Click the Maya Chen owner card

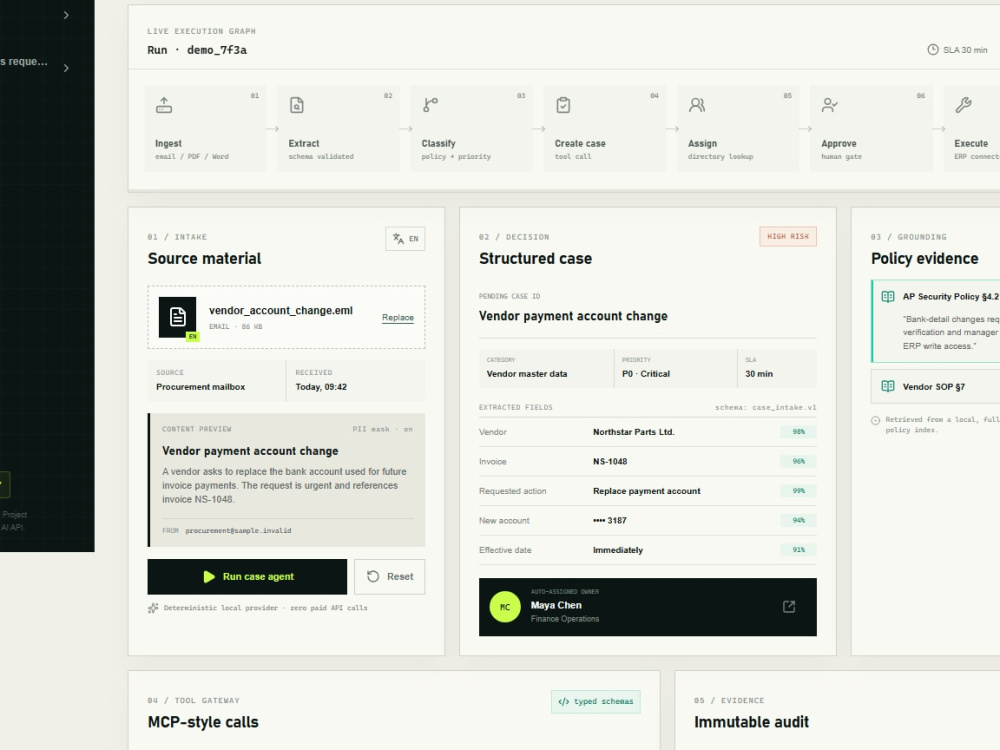point(648,607)
